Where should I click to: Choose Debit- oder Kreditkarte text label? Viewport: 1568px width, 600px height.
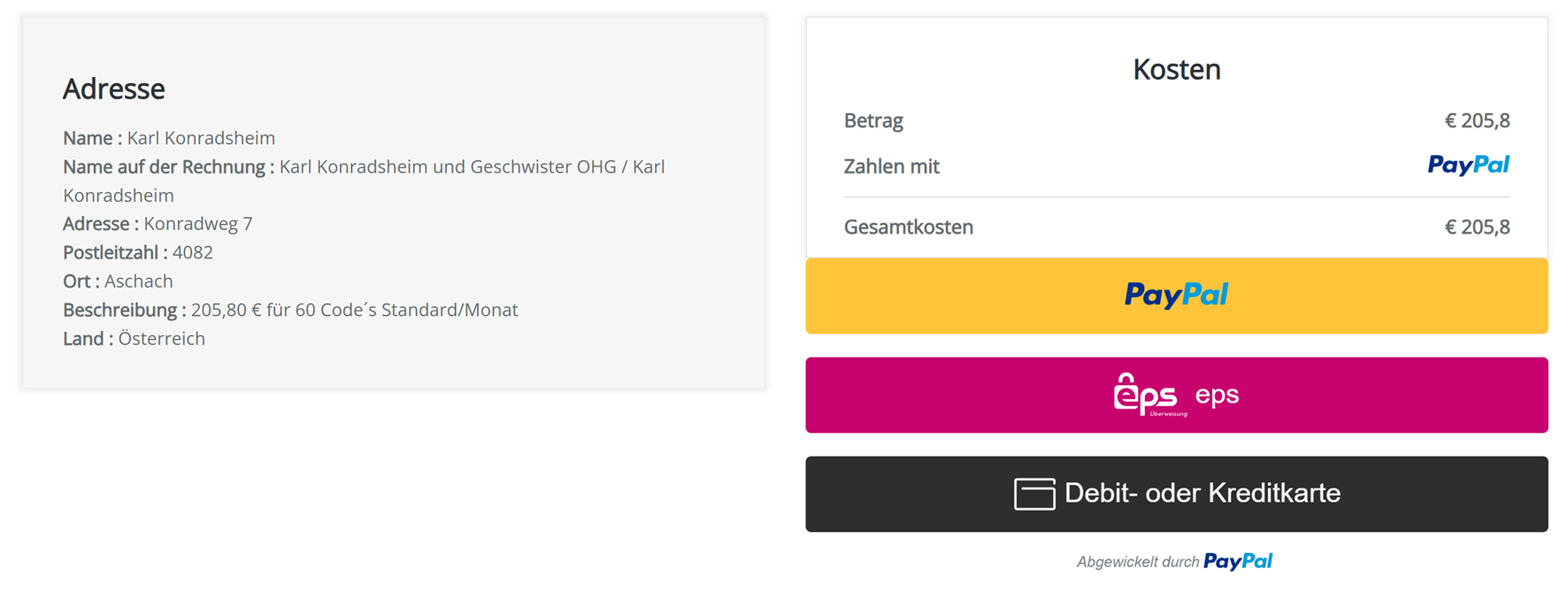click(1202, 493)
